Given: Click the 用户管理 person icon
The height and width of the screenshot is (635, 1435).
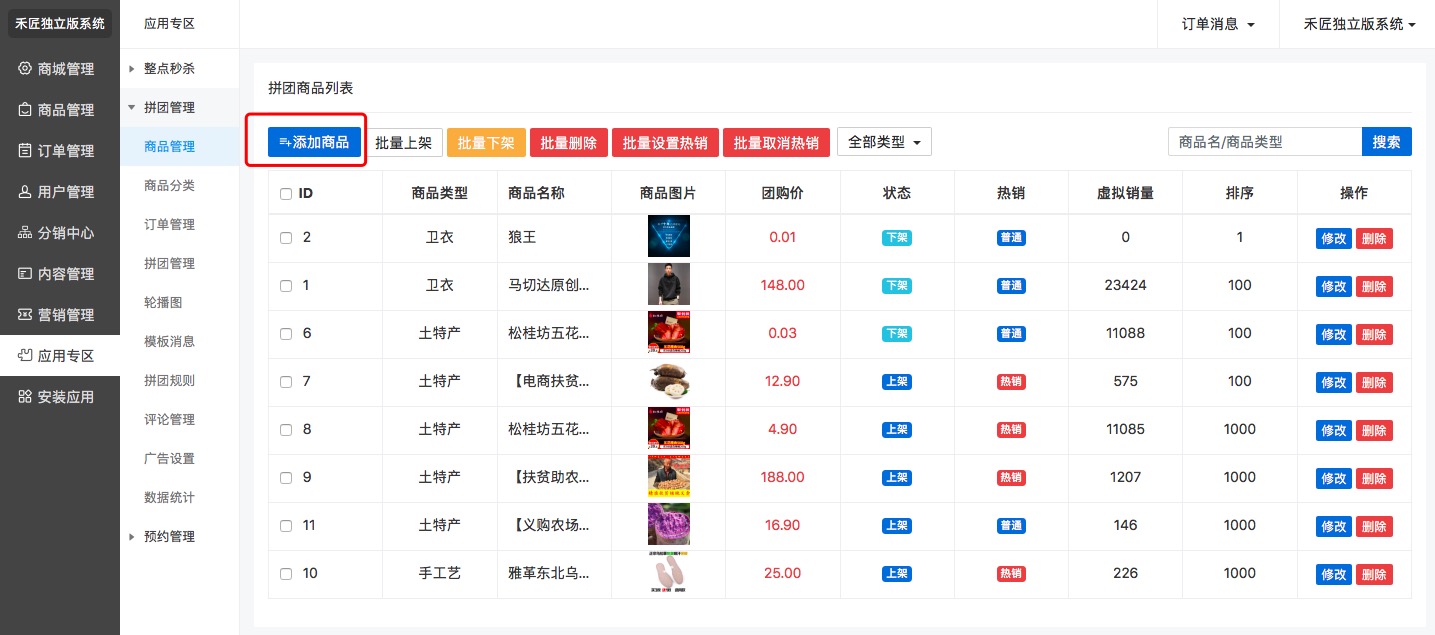Looking at the screenshot, I should (25, 192).
